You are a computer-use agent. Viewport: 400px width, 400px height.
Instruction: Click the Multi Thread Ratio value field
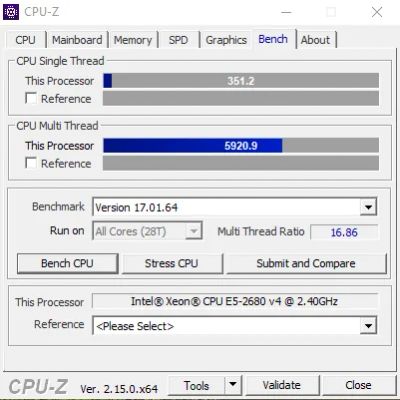click(x=344, y=232)
